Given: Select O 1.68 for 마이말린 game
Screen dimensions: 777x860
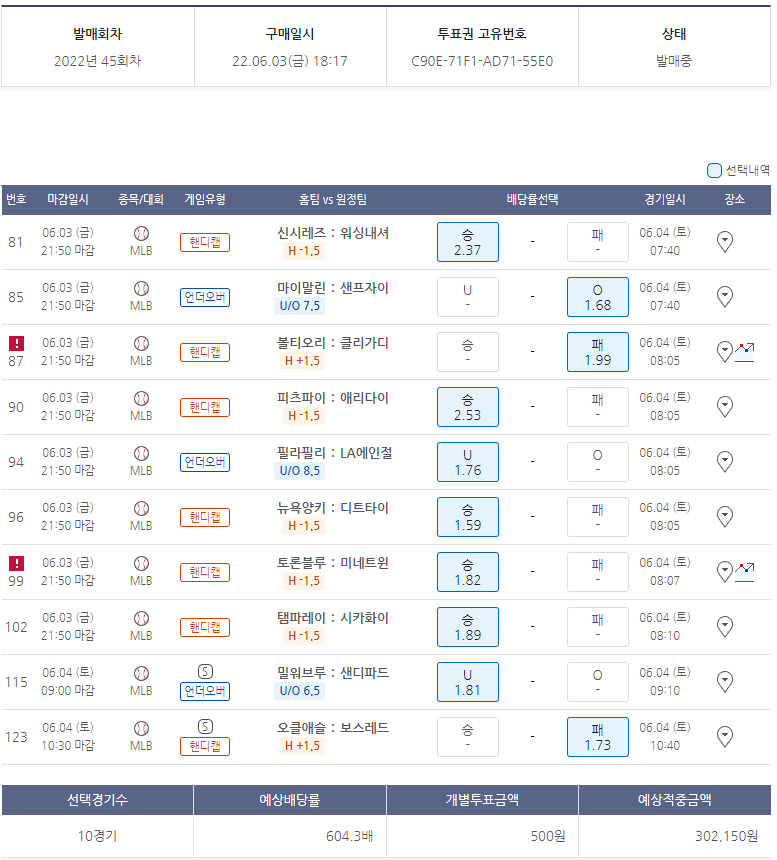Looking at the screenshot, I should point(598,297).
